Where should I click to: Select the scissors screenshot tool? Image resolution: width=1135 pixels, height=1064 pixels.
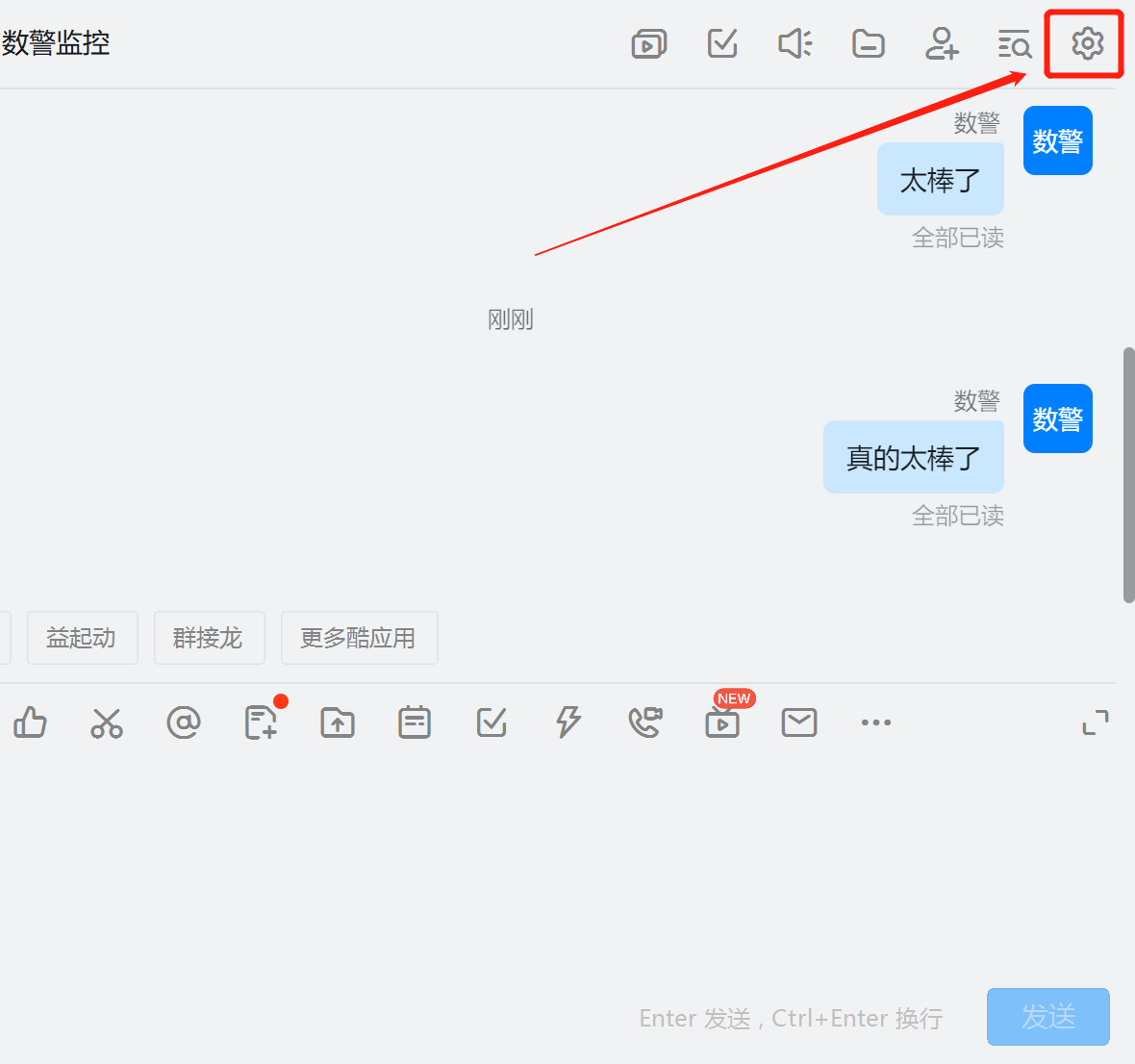point(107,722)
